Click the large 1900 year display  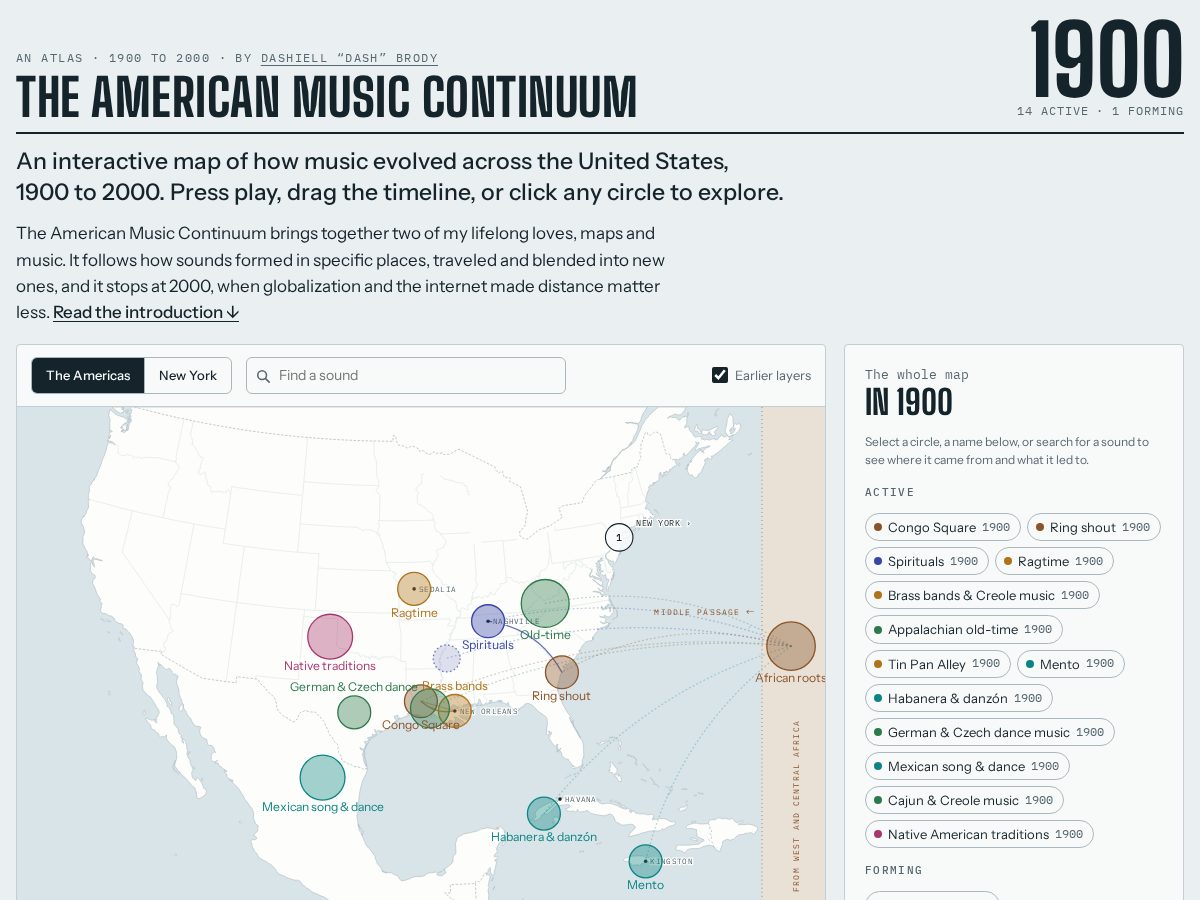[1105, 58]
